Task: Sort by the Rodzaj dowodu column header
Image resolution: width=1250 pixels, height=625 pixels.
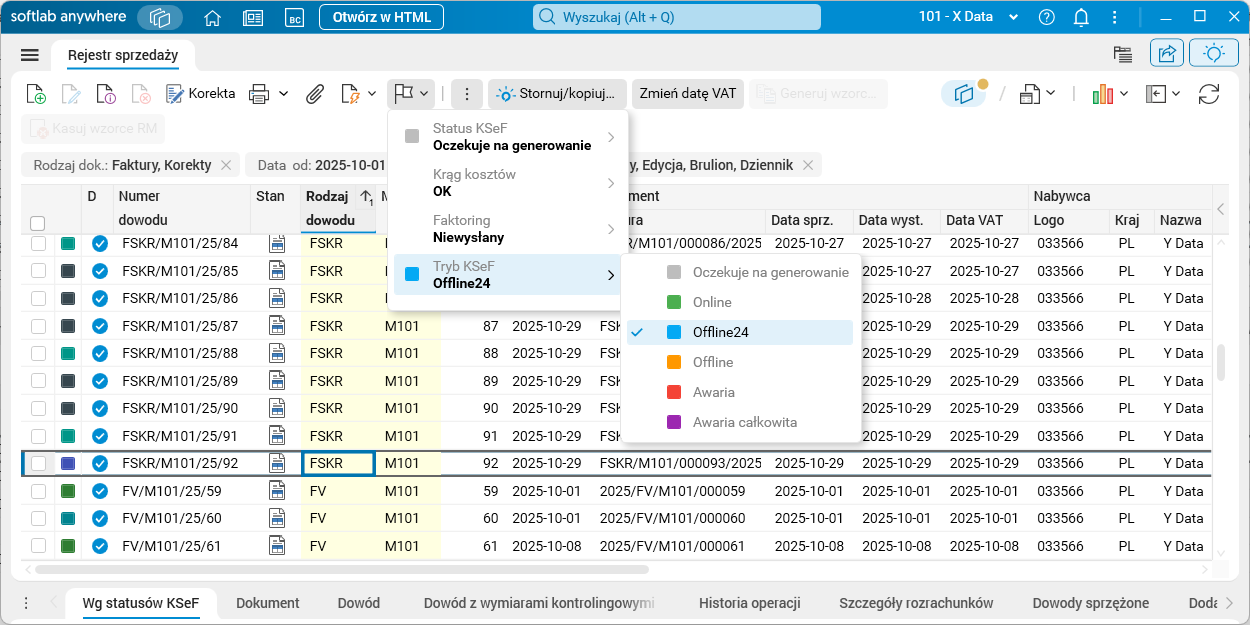Action: 338,208
